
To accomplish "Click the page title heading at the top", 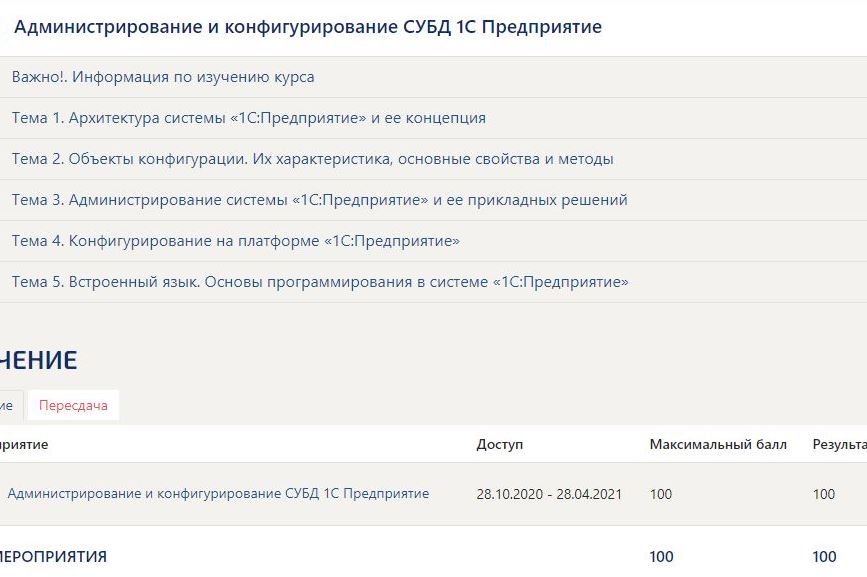I will click(x=308, y=27).
